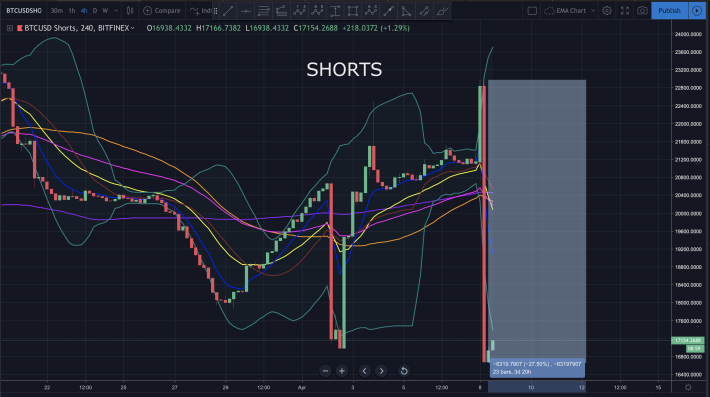This screenshot has width=710, height=397.
Task: Toggle fullscreen mode
Action: point(625,10)
